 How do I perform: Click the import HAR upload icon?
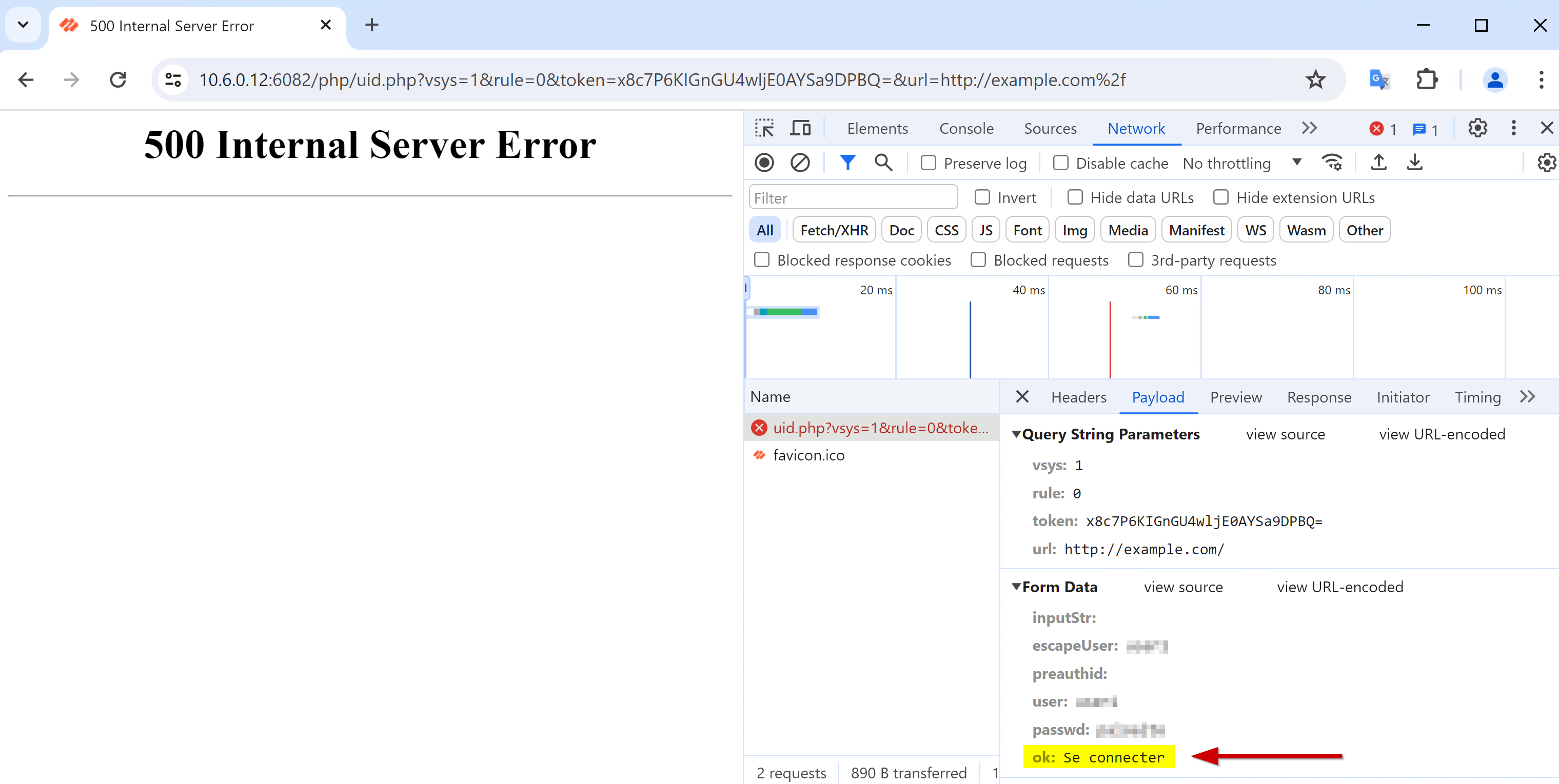1378,163
